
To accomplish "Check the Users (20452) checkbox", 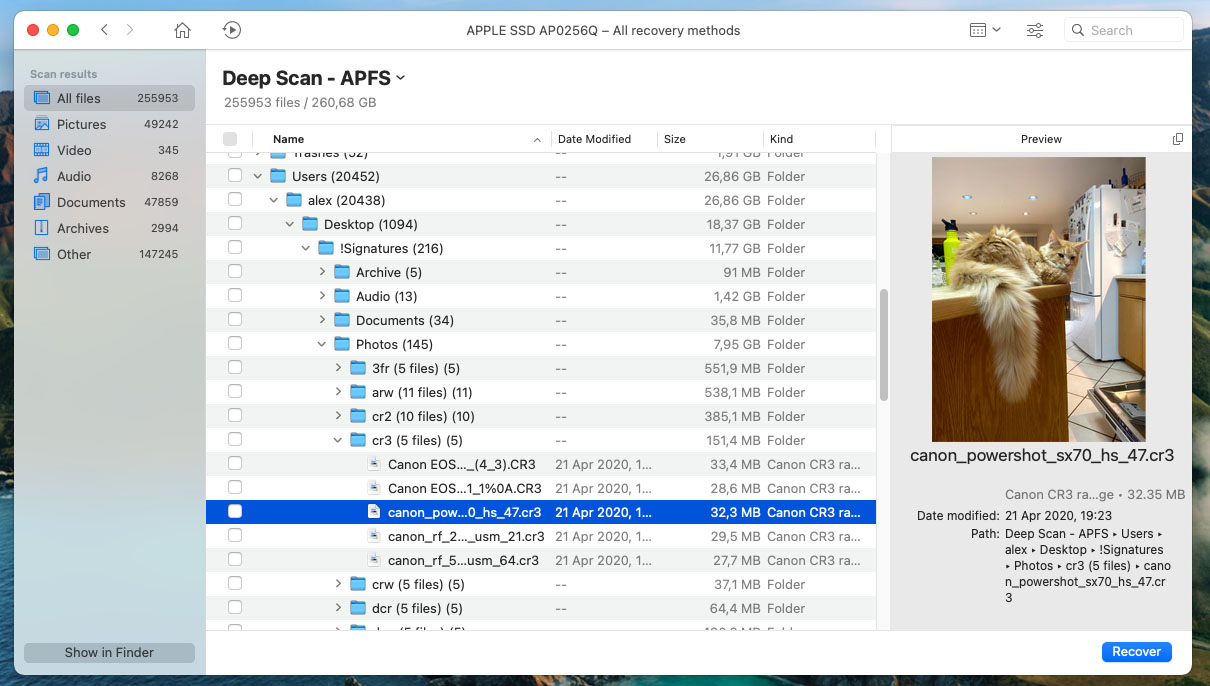I will click(234, 176).
